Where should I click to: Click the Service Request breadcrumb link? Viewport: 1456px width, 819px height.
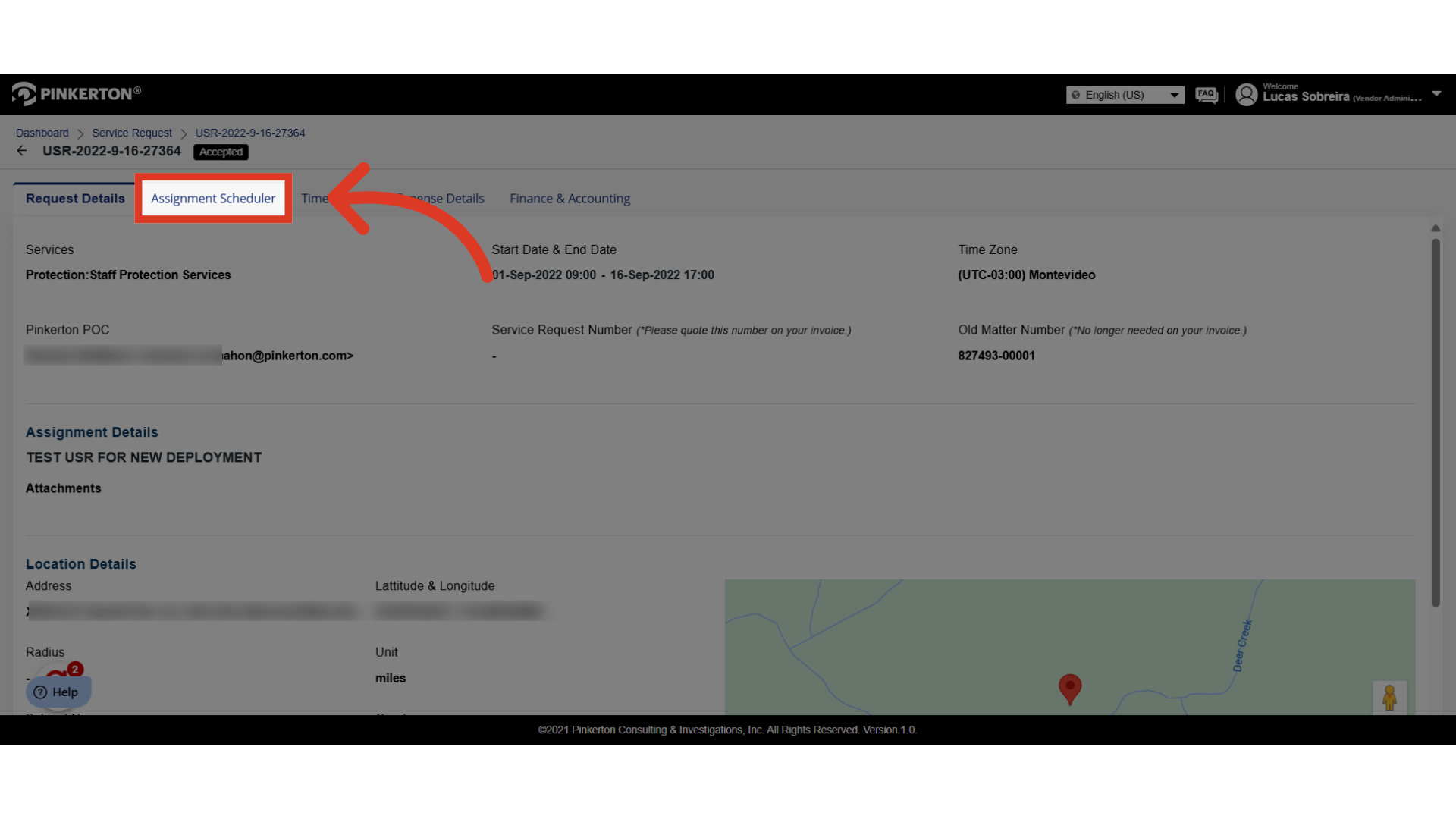132,133
